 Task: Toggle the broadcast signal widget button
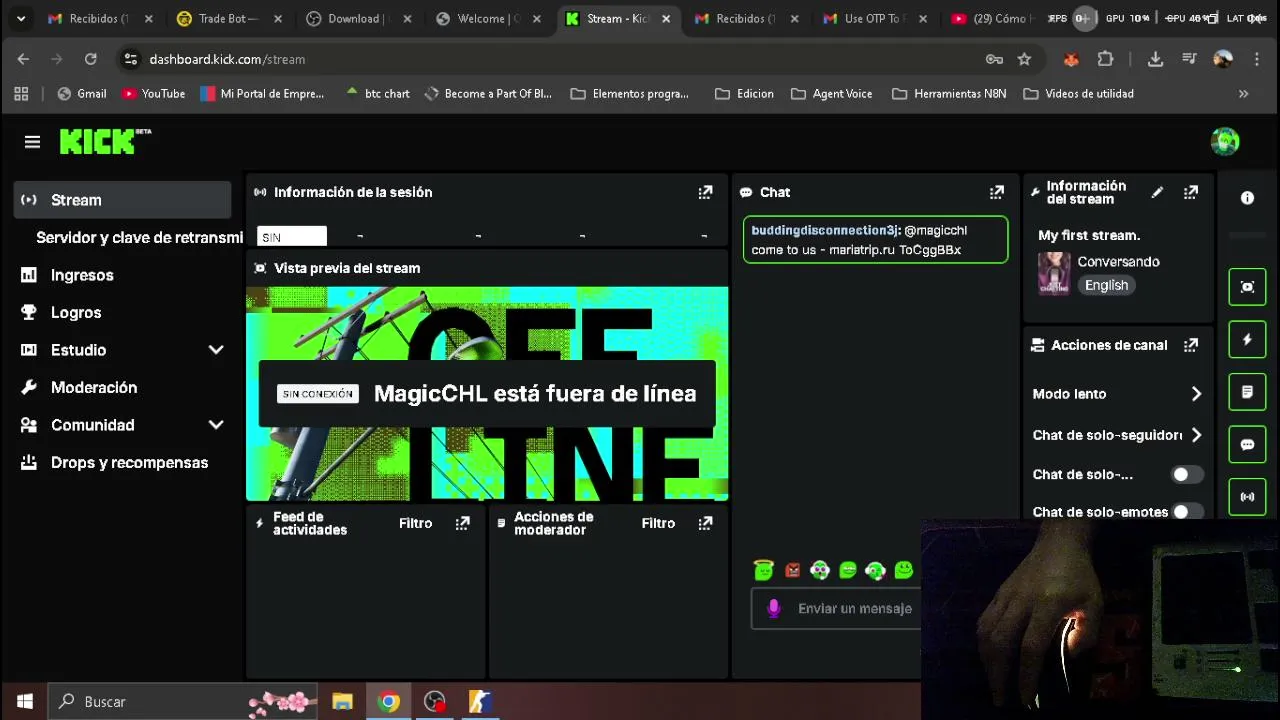[1247, 497]
